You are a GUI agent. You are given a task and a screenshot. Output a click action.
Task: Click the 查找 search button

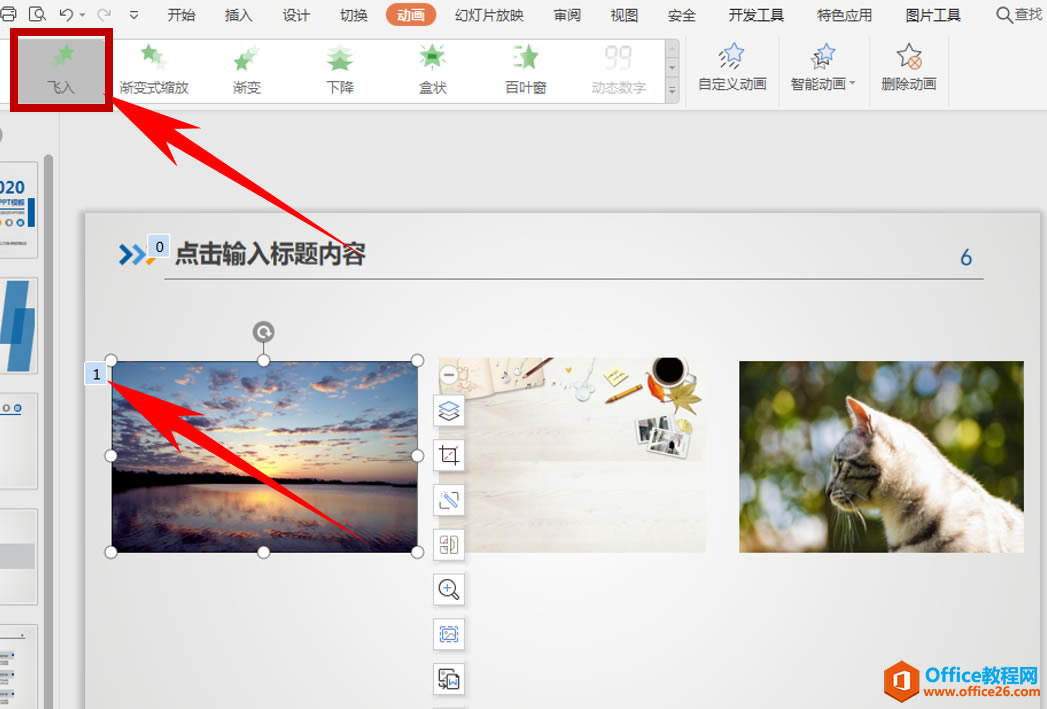pyautogui.click(x=1019, y=15)
